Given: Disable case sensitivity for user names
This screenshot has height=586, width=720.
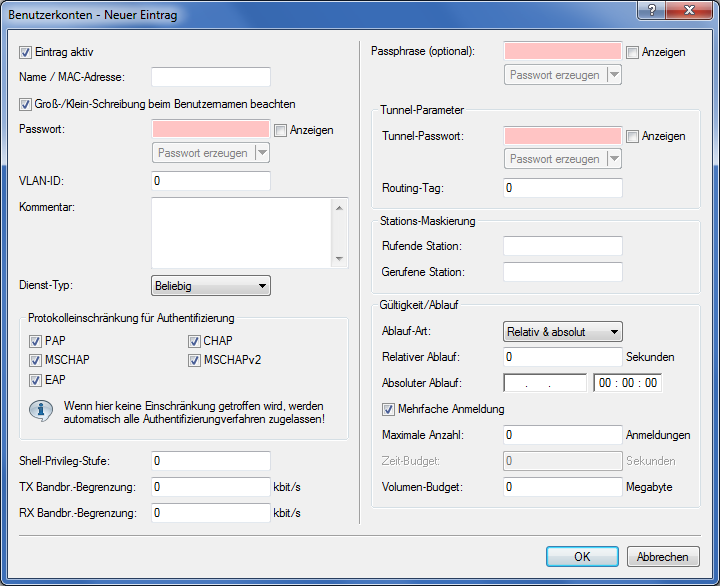Looking at the screenshot, I should (x=26, y=103).
